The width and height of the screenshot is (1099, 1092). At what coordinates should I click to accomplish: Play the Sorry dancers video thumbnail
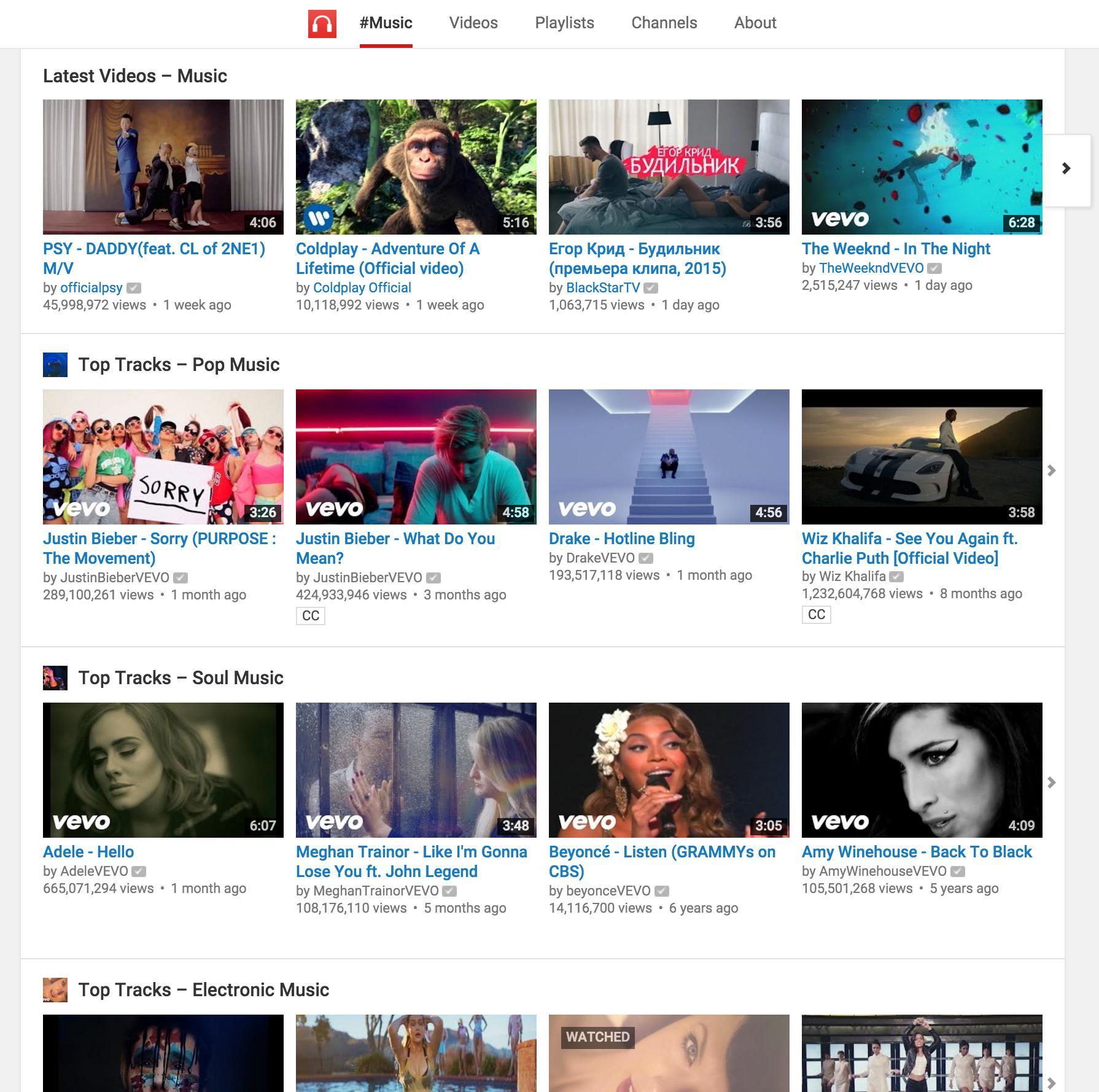click(163, 457)
